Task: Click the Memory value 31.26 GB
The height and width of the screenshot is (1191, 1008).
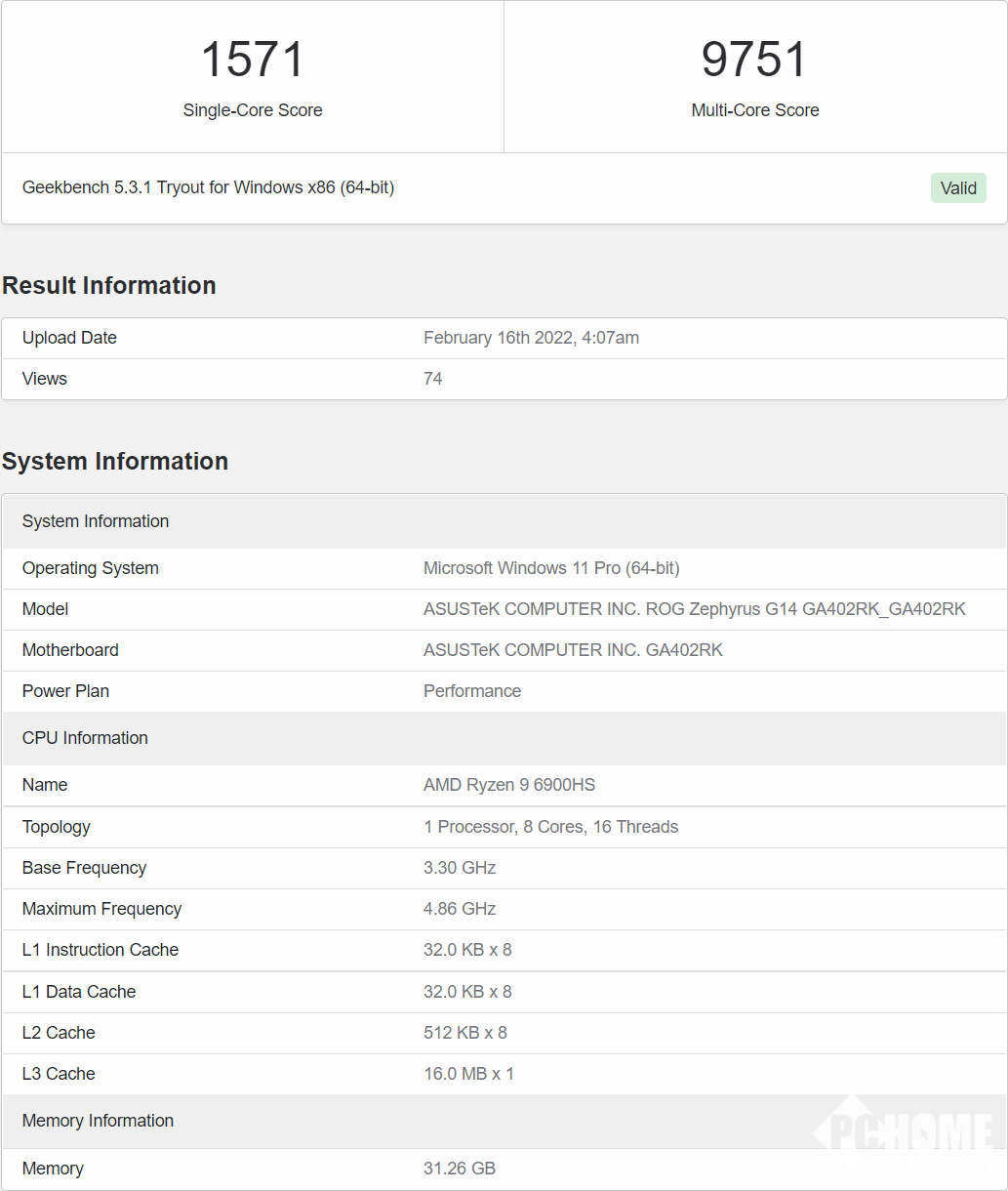Action: (460, 1169)
